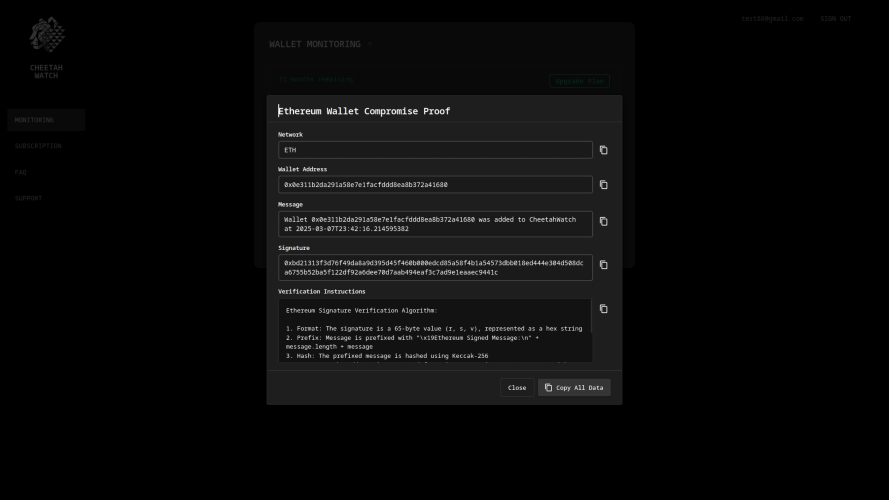The height and width of the screenshot is (500, 889).
Task: Click the WALLET MONITORING heading
Action: tap(315, 44)
